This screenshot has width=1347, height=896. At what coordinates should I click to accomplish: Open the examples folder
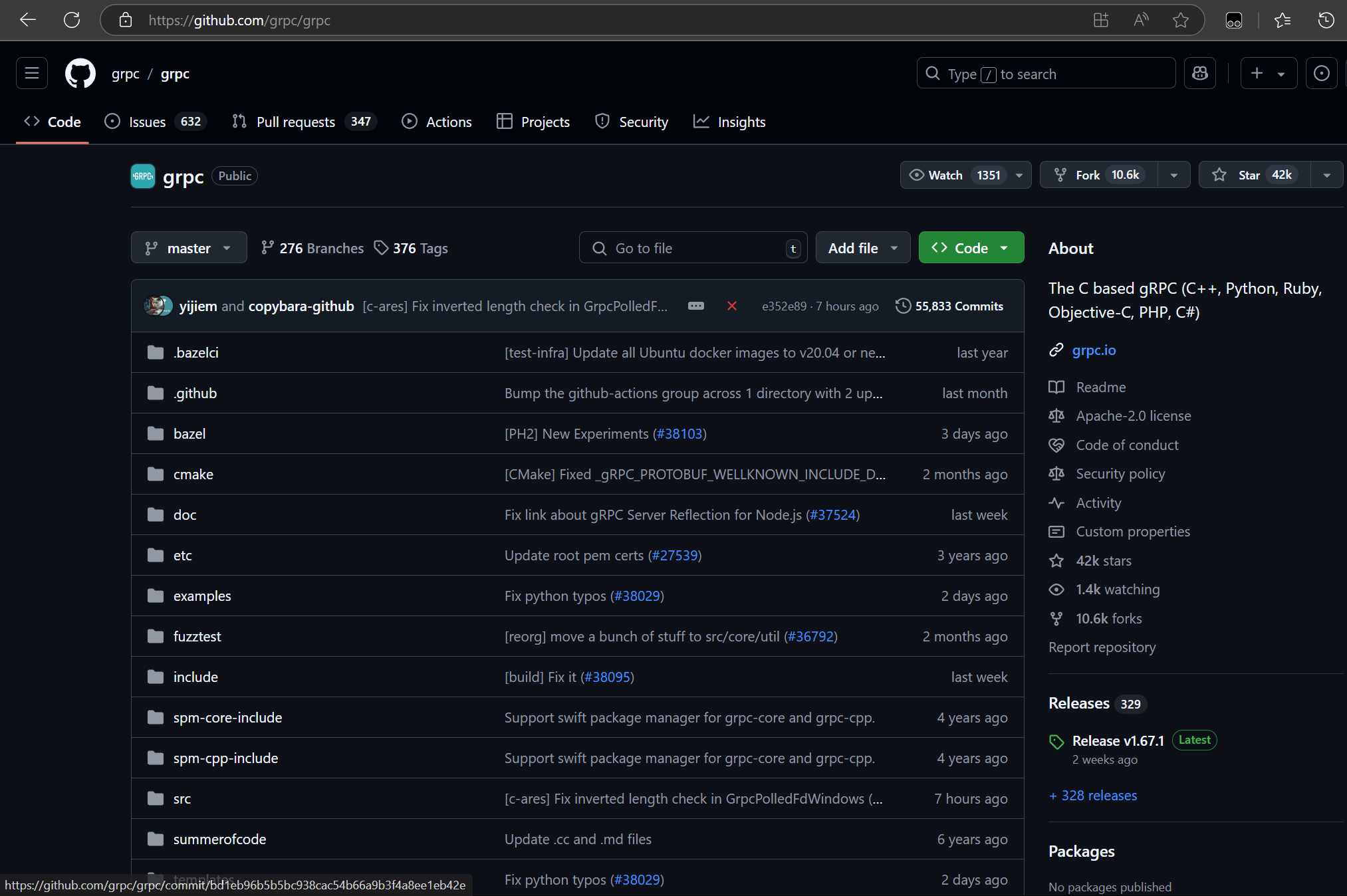click(x=202, y=596)
